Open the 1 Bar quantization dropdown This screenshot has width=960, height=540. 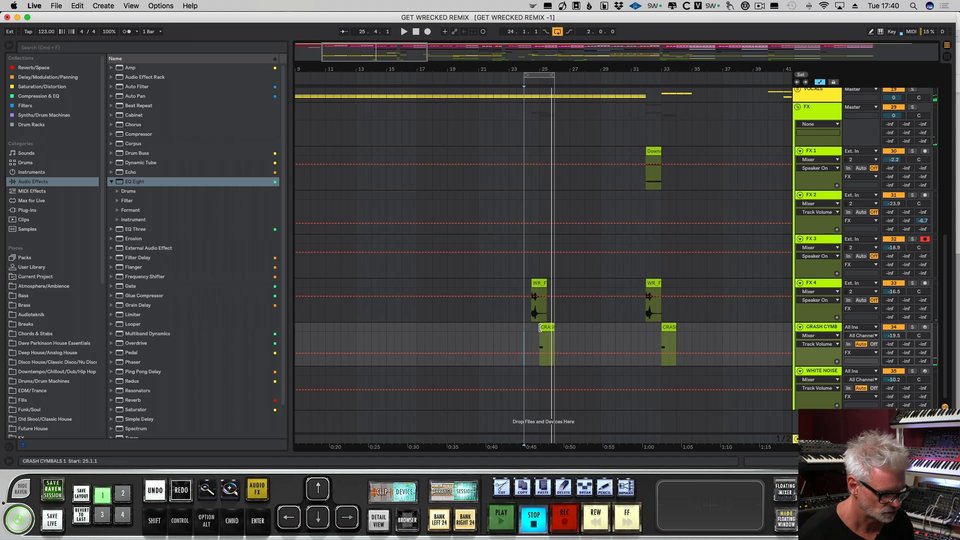point(152,31)
